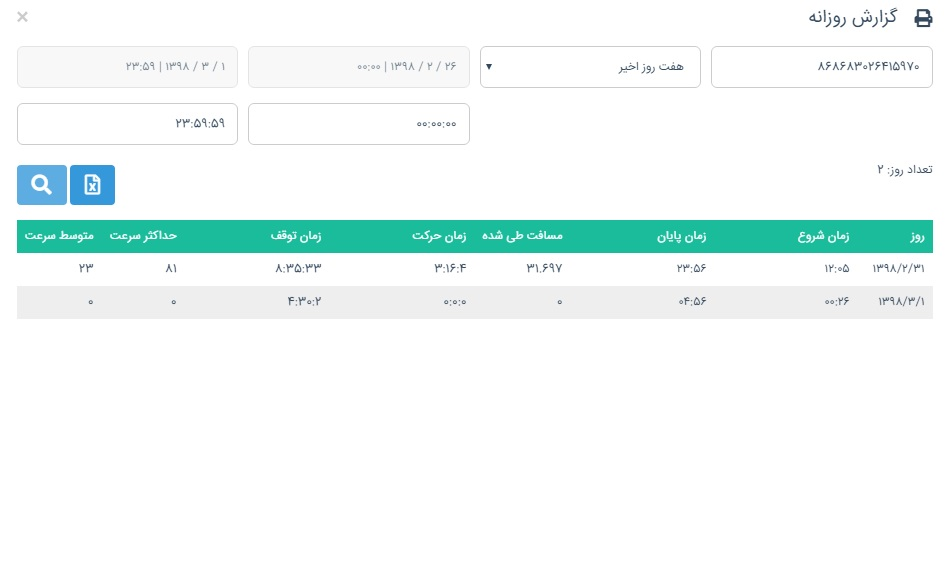The height and width of the screenshot is (582, 951).
Task: Click the زمان توقف column header
Action: pyautogui.click(x=296, y=237)
